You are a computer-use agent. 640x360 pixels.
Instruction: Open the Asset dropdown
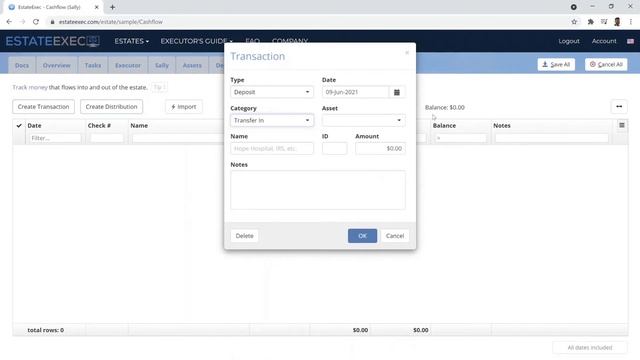[363, 120]
